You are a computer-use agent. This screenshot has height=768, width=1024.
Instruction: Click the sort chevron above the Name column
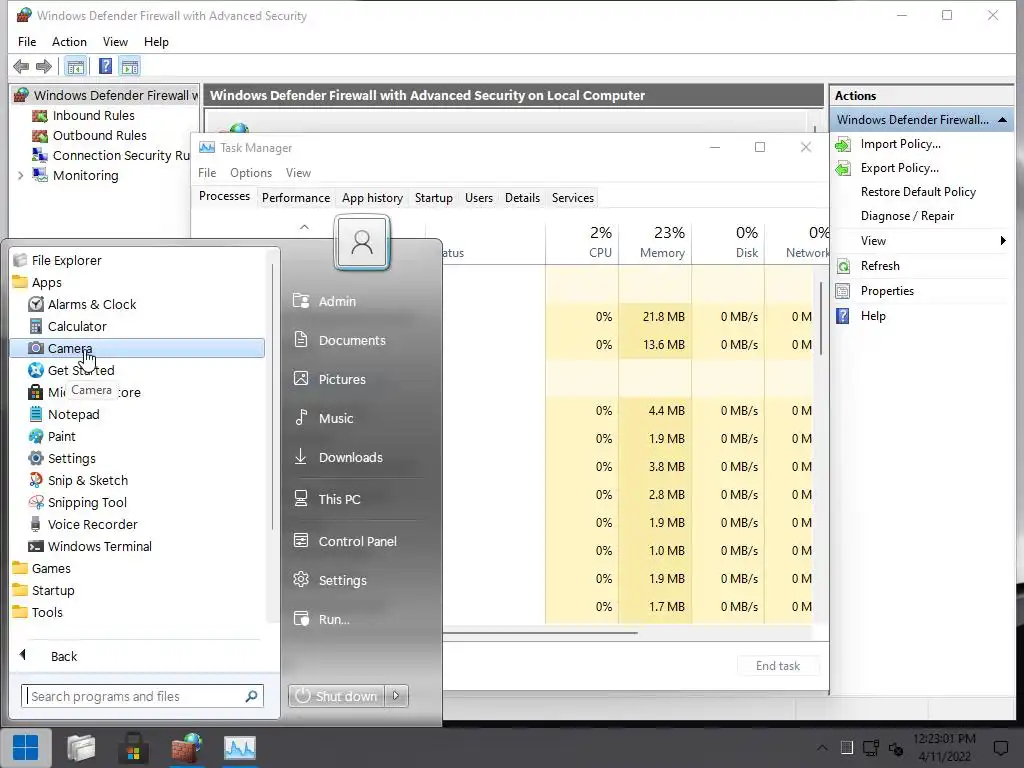pos(304,227)
